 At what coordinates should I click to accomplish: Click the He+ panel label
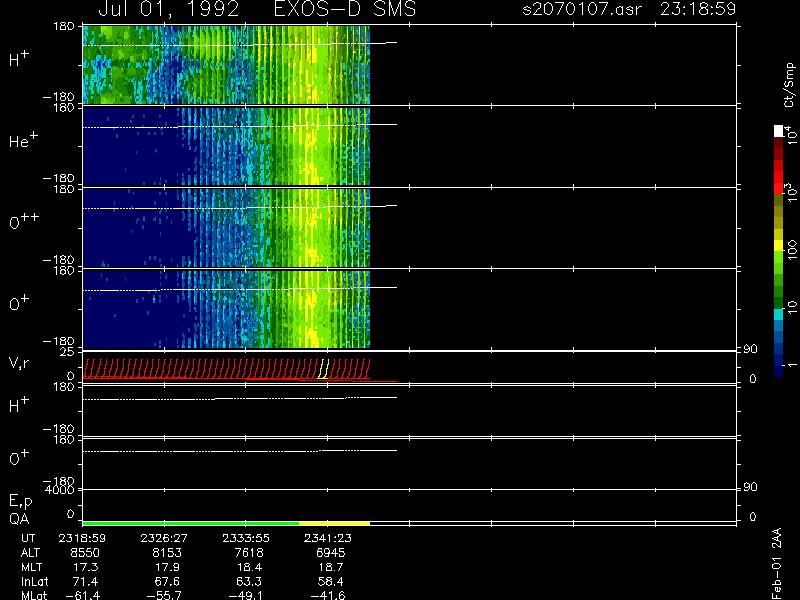click(x=23, y=140)
